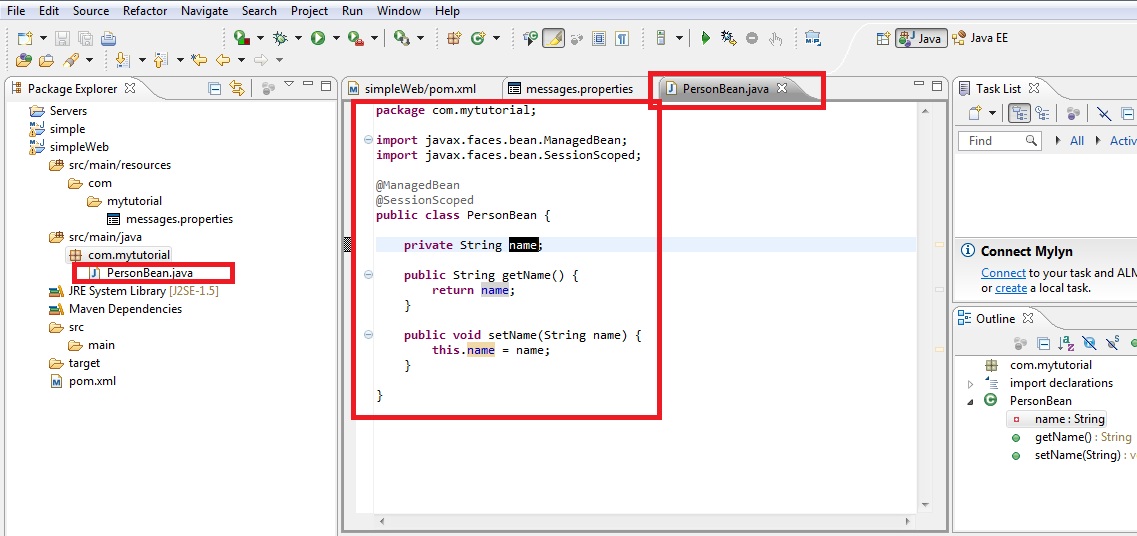Screen dimensions: 1137x536
Task: Click the Back navigation arrow
Action: 223,59
